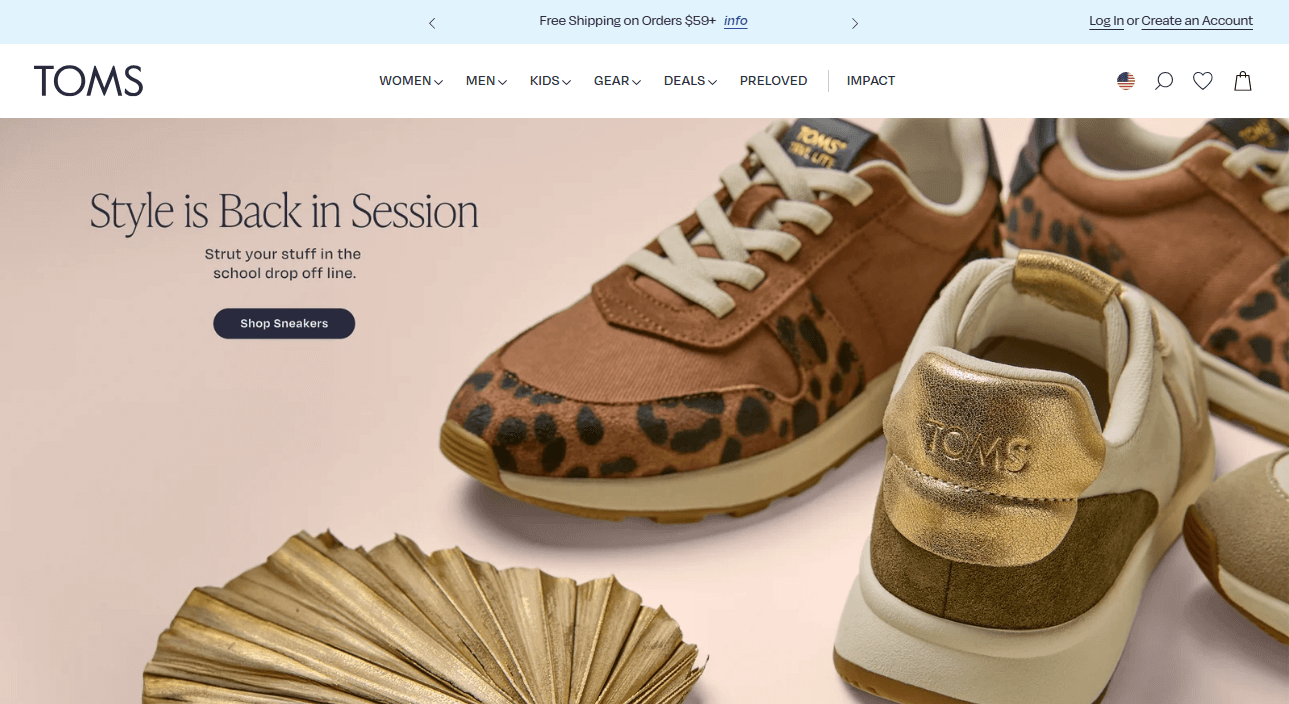
Task: Click the Create an Account link
Action: tap(1197, 21)
